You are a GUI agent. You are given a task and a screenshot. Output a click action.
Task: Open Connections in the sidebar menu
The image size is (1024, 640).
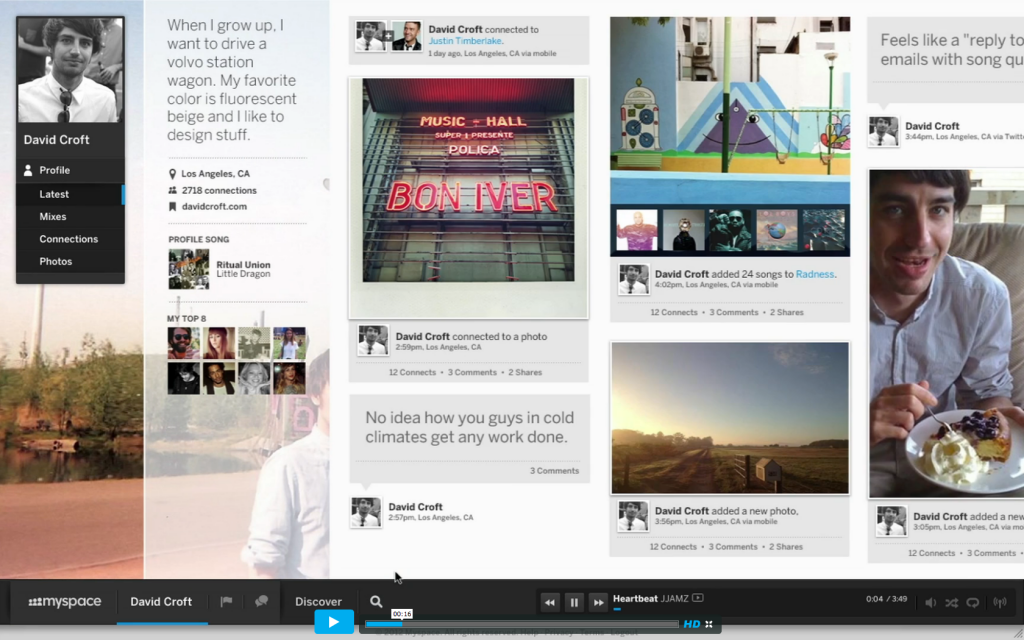71,239
